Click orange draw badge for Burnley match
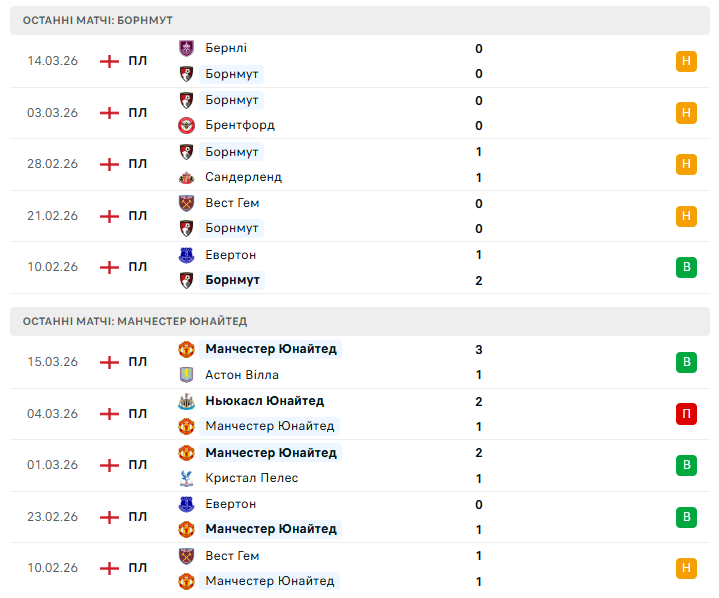The image size is (719, 598). [686, 61]
